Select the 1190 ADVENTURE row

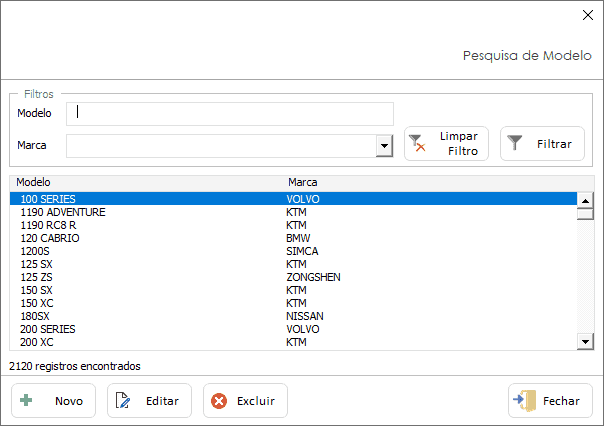tap(293, 212)
